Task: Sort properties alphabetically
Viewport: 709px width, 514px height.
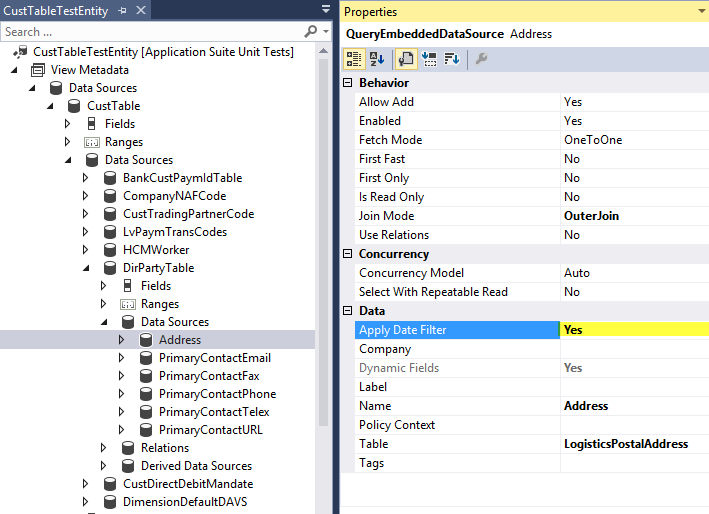Action: (376, 59)
